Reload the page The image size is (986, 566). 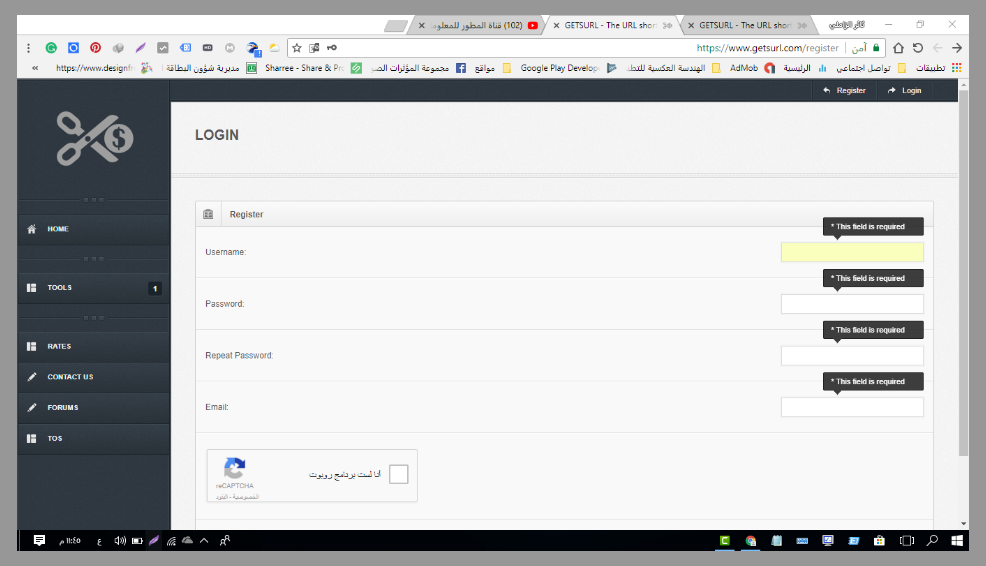tap(918, 48)
